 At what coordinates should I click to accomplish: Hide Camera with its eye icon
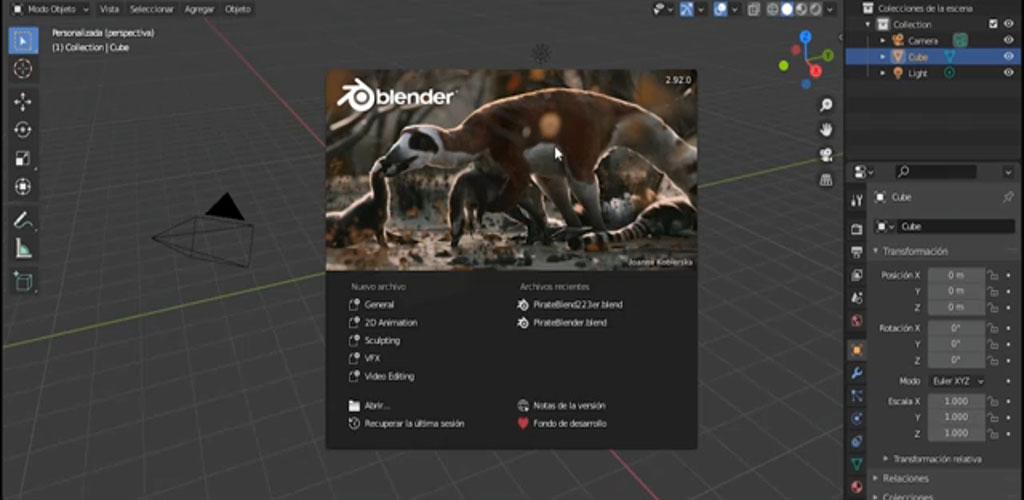pyautogui.click(x=1008, y=40)
